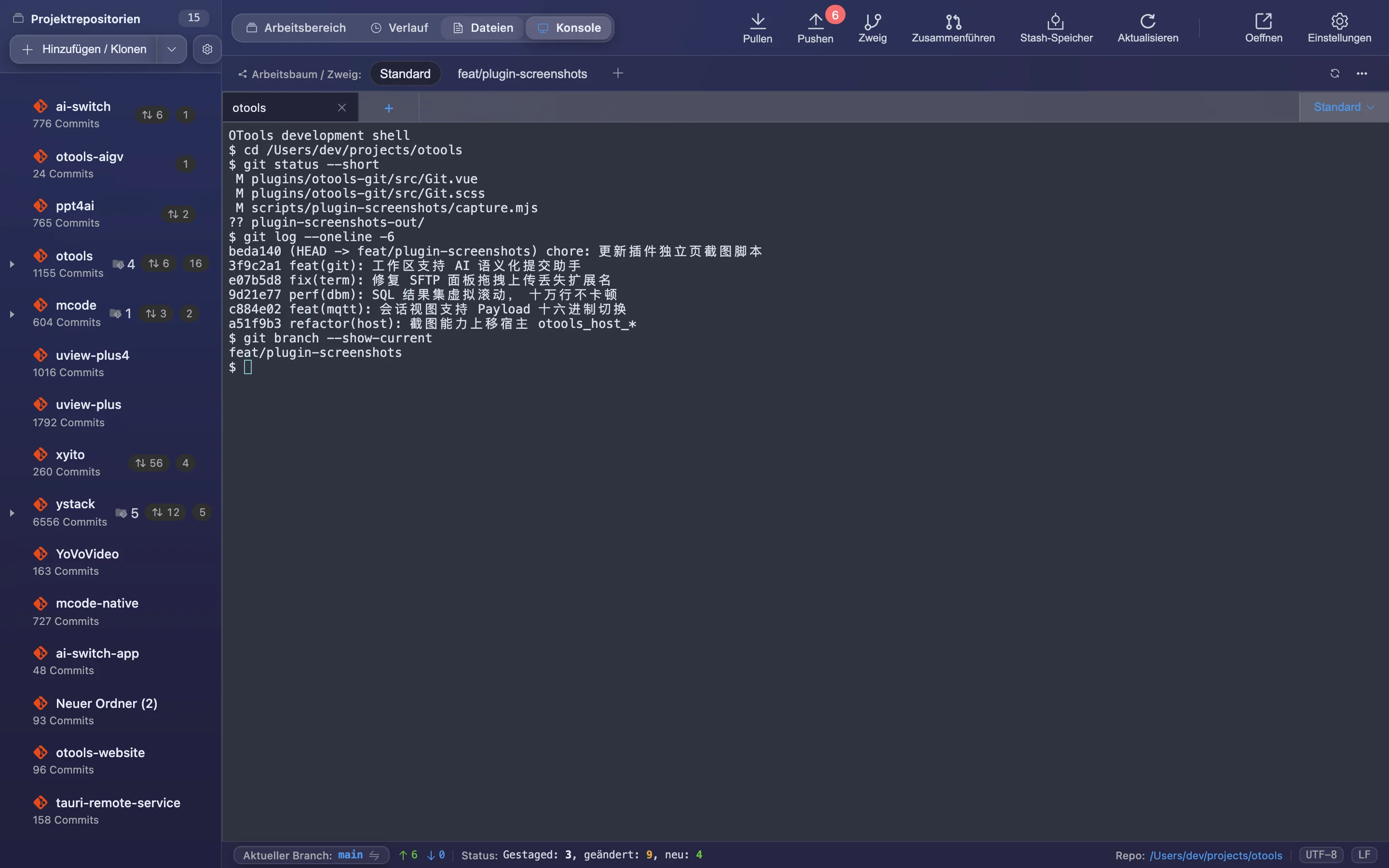Screen dimensions: 1389x868
Task: Open the Zweig branch tool
Action: point(872,21)
